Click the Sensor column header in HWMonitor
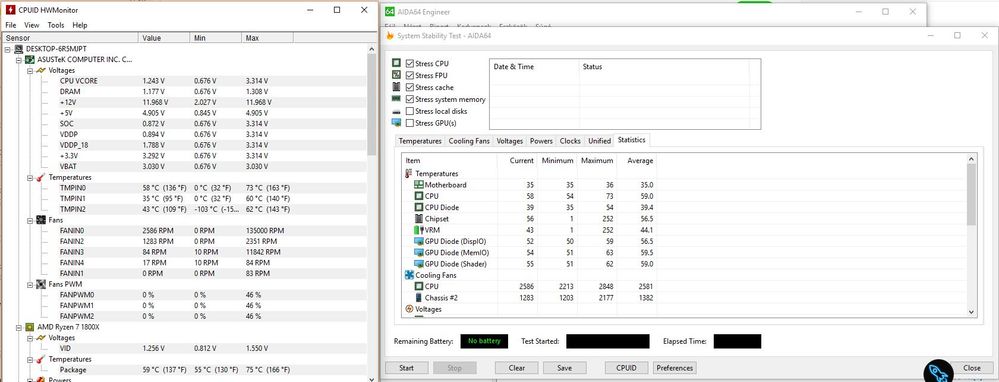Screen dimensions: 999x382 [70, 38]
